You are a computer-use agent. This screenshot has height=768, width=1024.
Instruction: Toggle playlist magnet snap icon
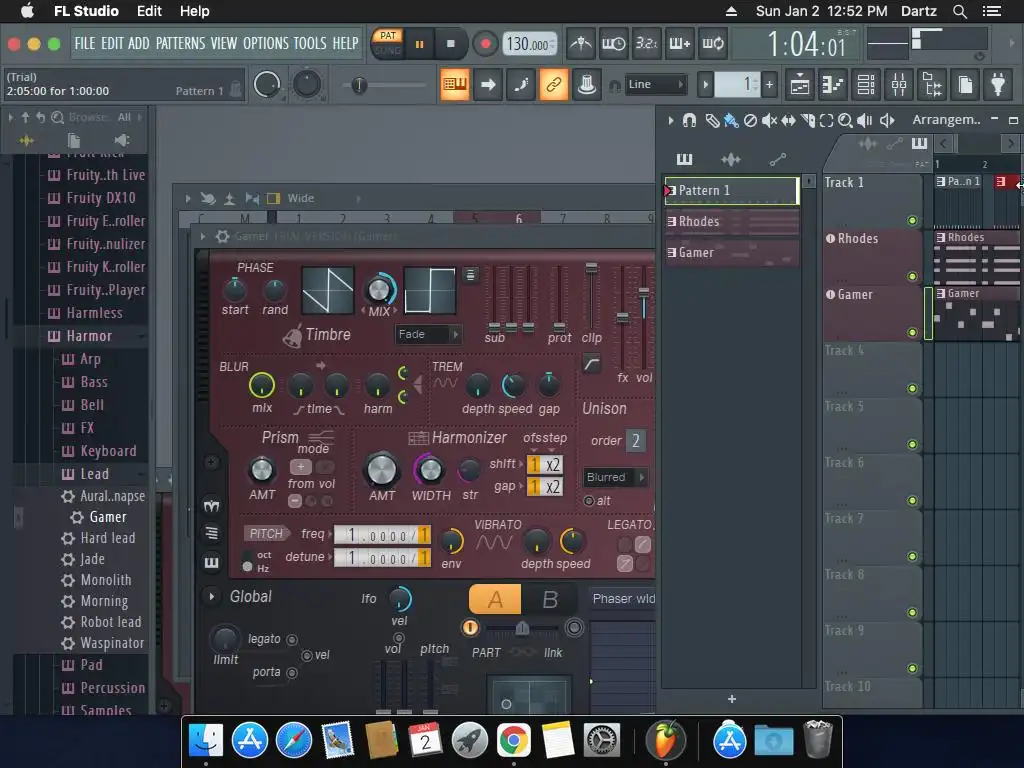[689, 120]
